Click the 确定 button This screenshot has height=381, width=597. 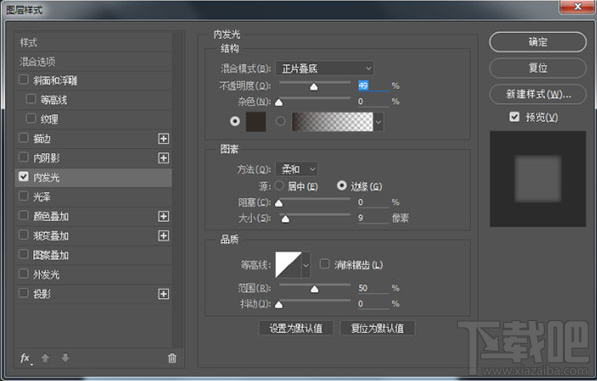point(538,42)
